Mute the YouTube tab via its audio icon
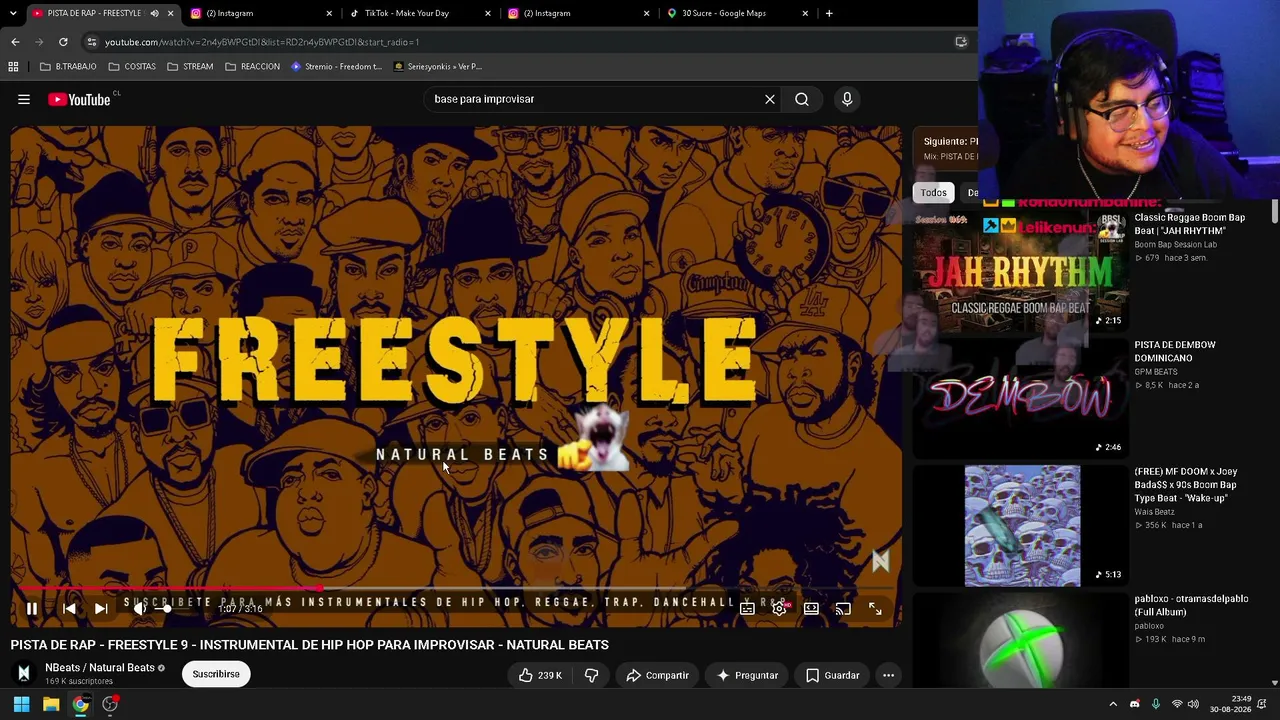Viewport: 1280px width, 720px height. [x=154, y=13]
